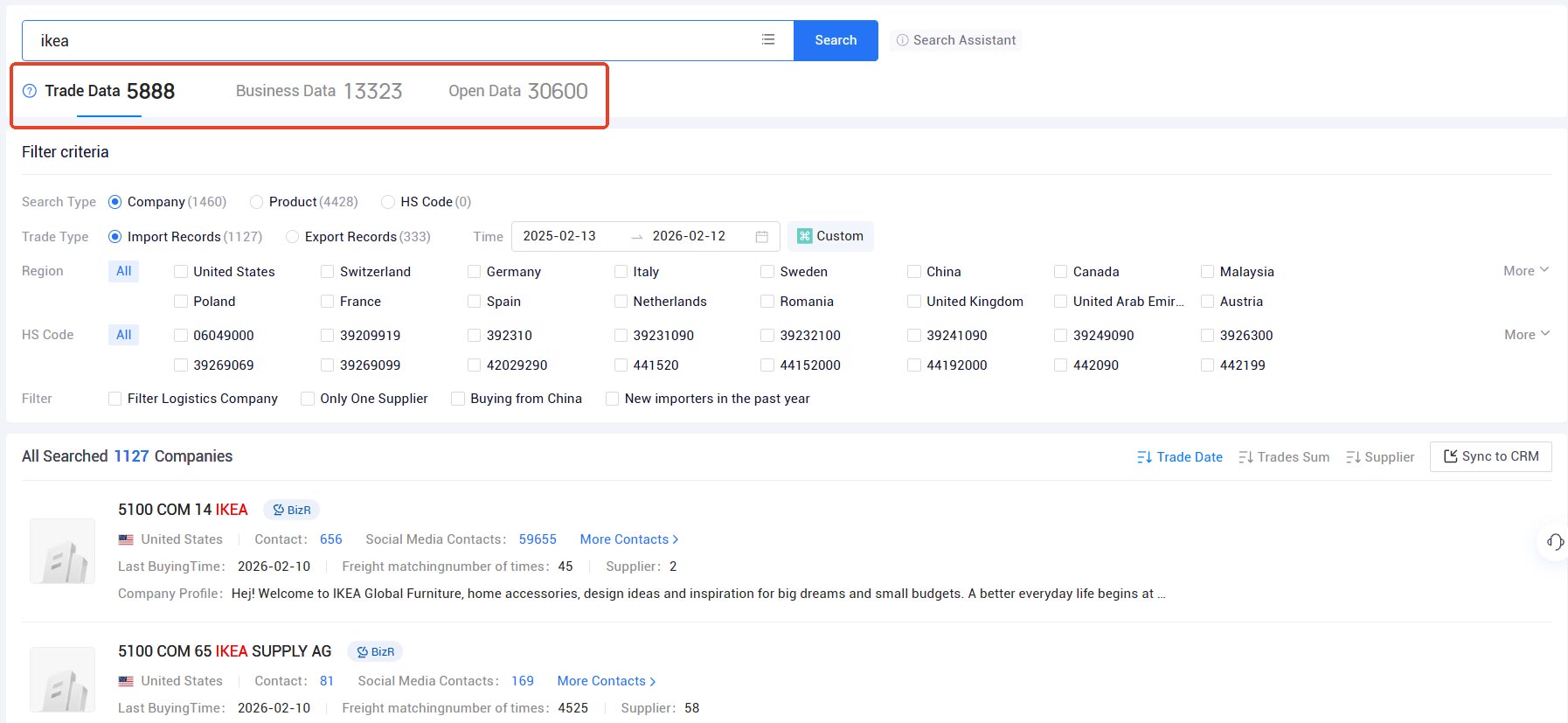Edit end date 2026-02-12
Viewport: 1568px width, 723px height.
pos(689,236)
